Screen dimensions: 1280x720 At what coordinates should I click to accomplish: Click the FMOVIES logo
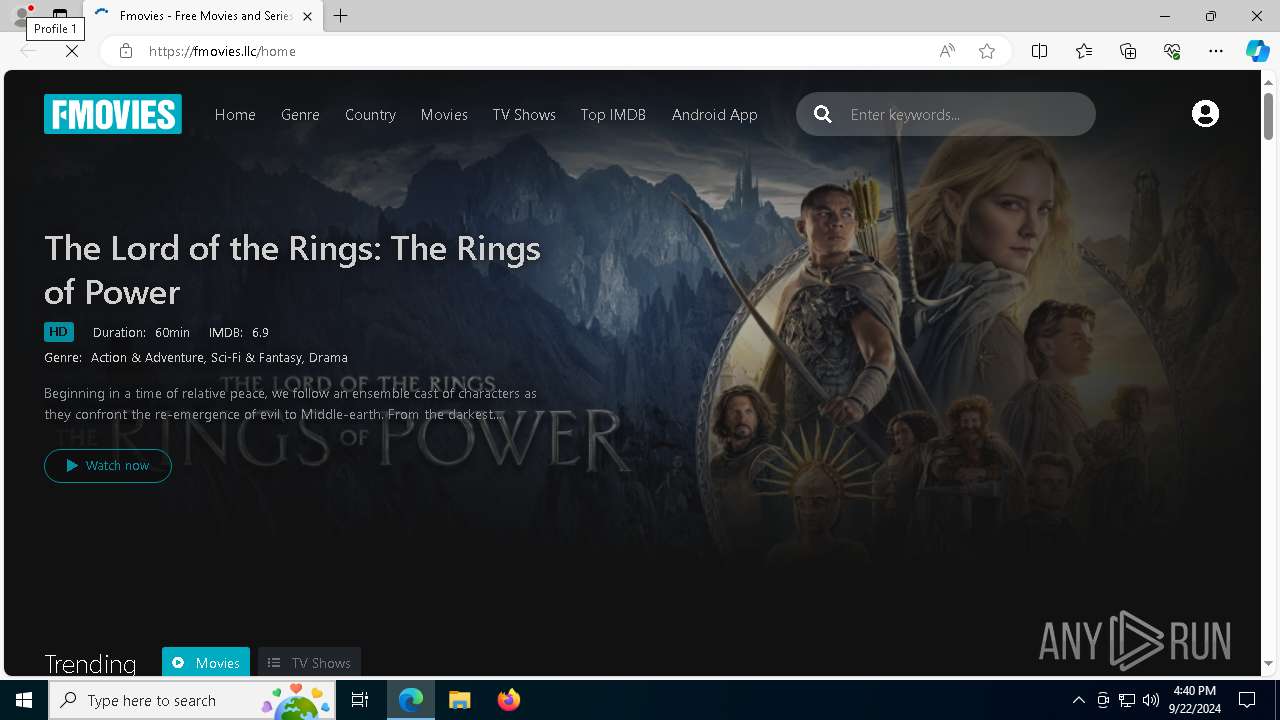[x=113, y=114]
